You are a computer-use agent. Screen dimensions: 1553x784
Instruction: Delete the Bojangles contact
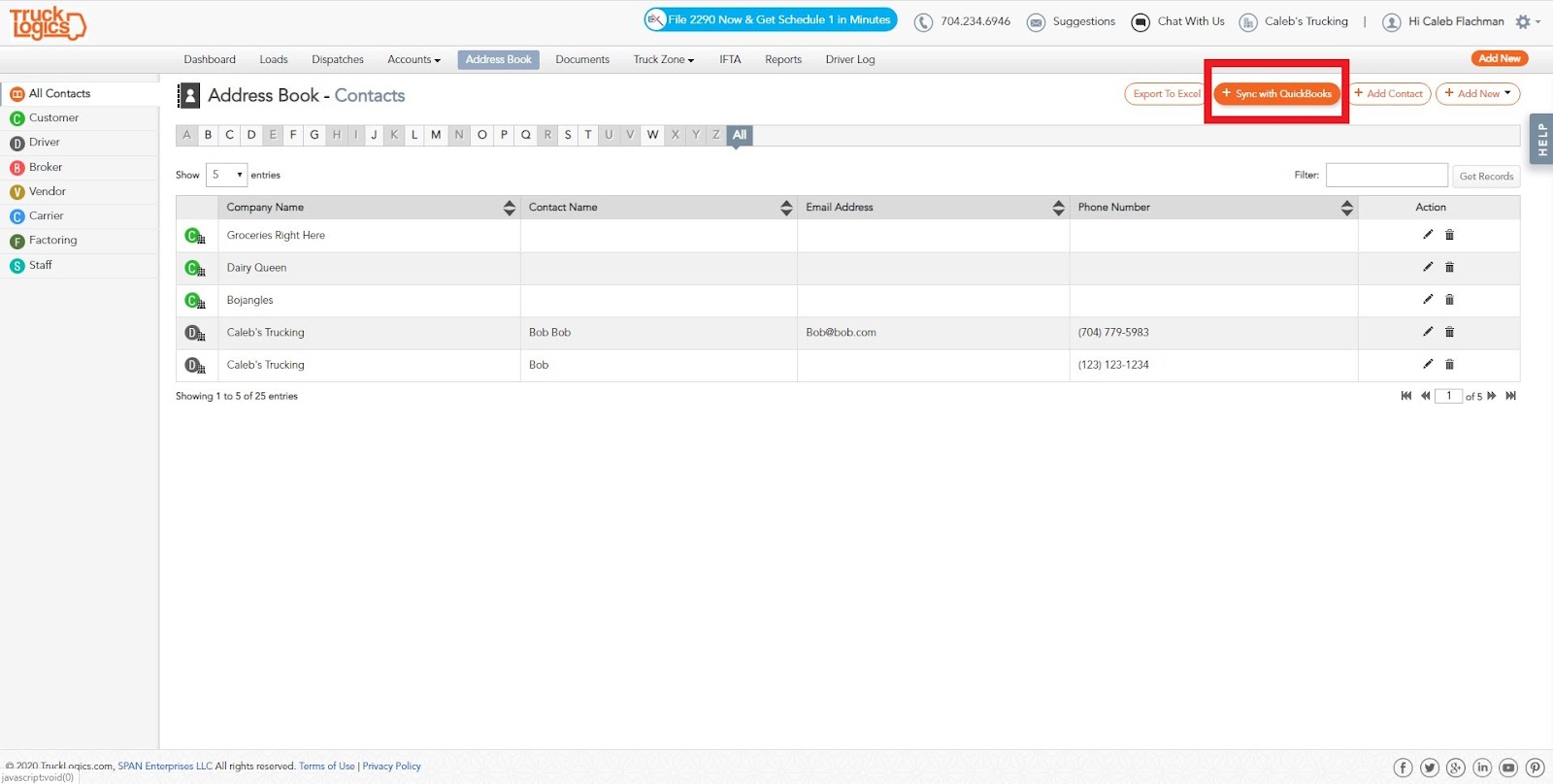pos(1449,300)
